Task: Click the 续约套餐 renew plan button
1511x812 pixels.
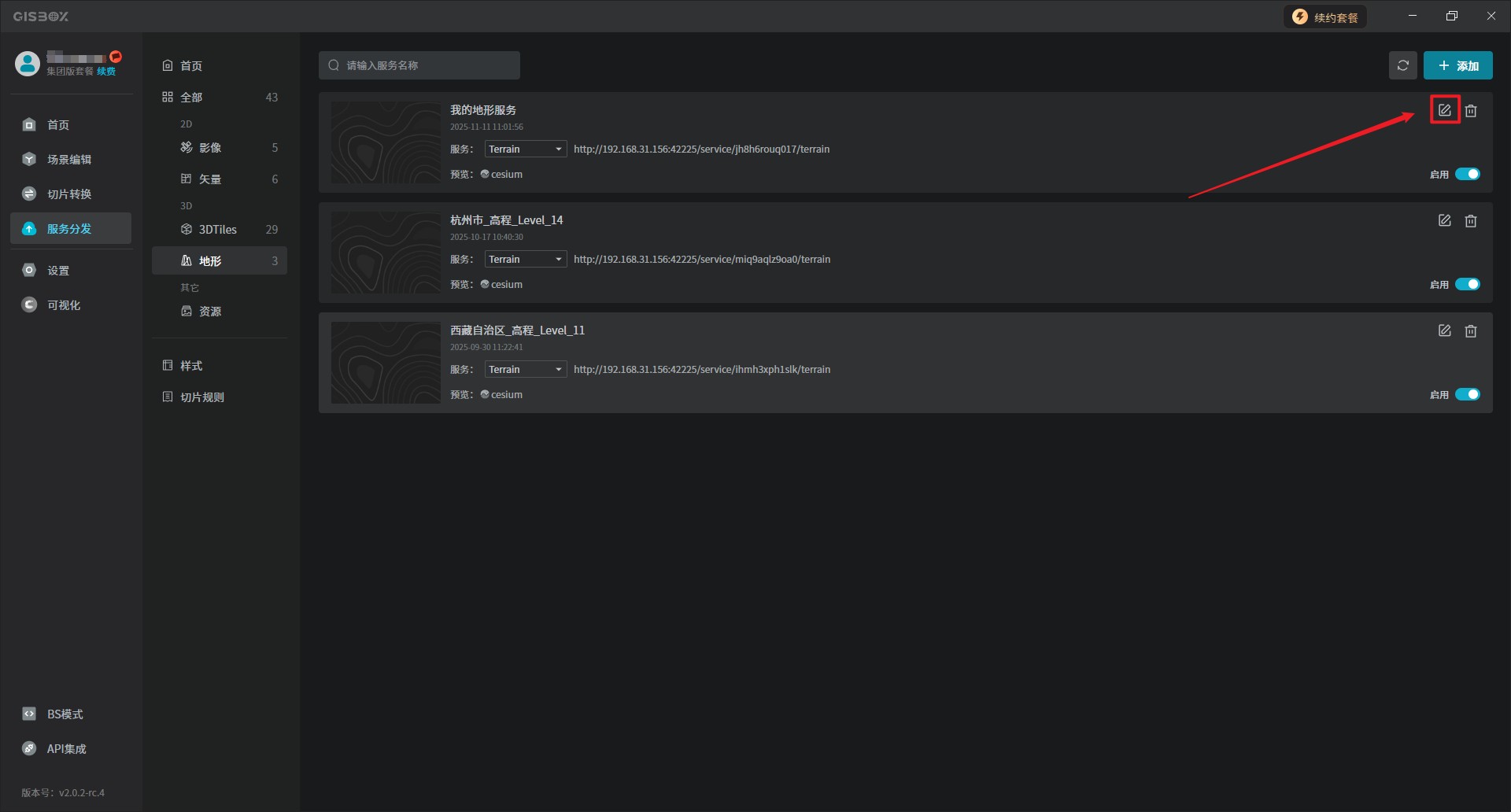Action: (1325, 17)
